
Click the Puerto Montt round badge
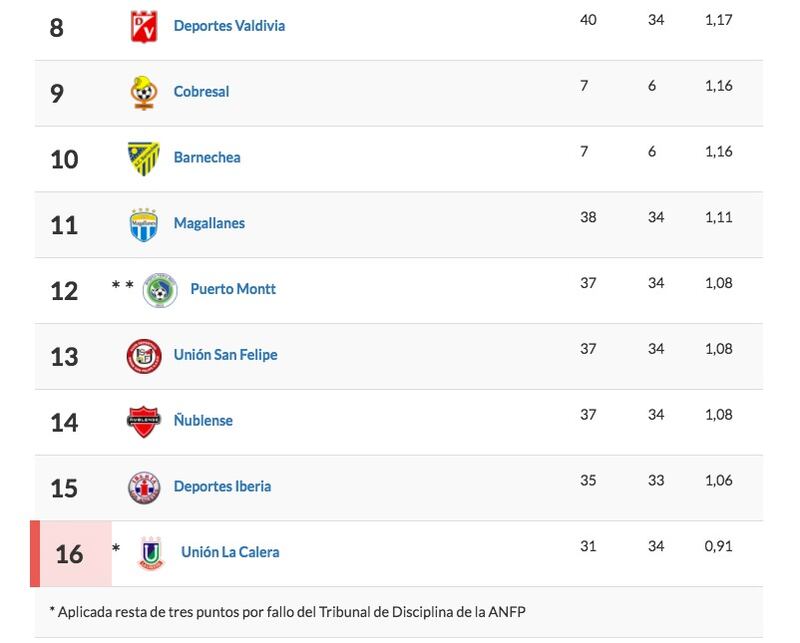pos(160,290)
